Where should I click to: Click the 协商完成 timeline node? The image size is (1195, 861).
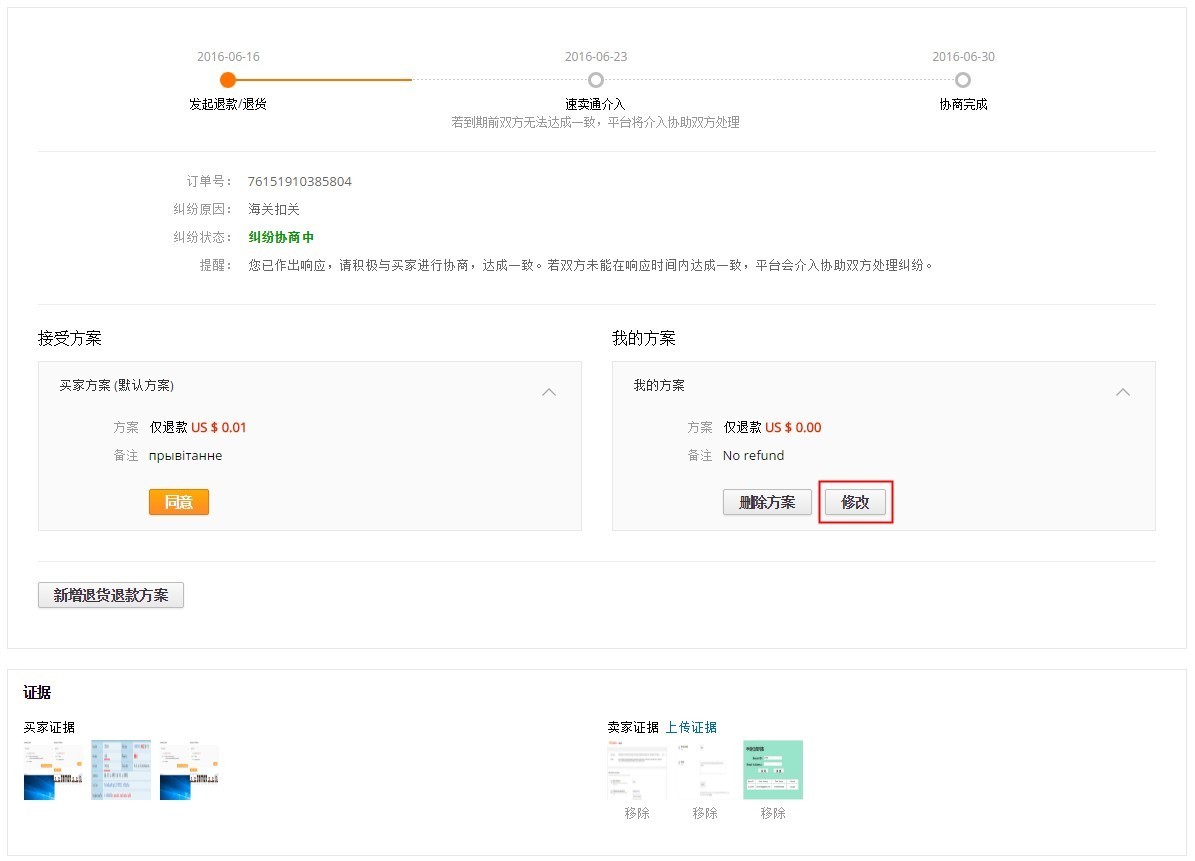tap(962, 79)
